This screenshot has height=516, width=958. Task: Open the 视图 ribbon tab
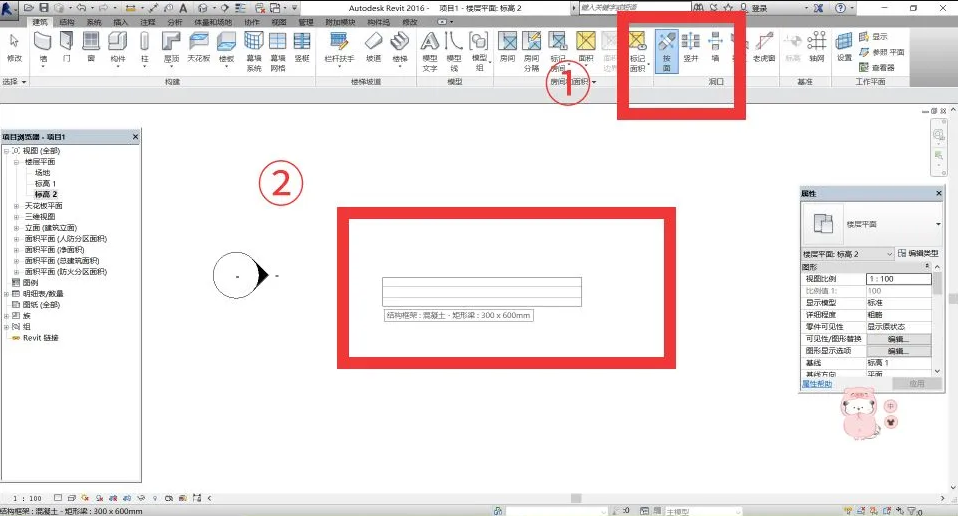(x=279, y=22)
